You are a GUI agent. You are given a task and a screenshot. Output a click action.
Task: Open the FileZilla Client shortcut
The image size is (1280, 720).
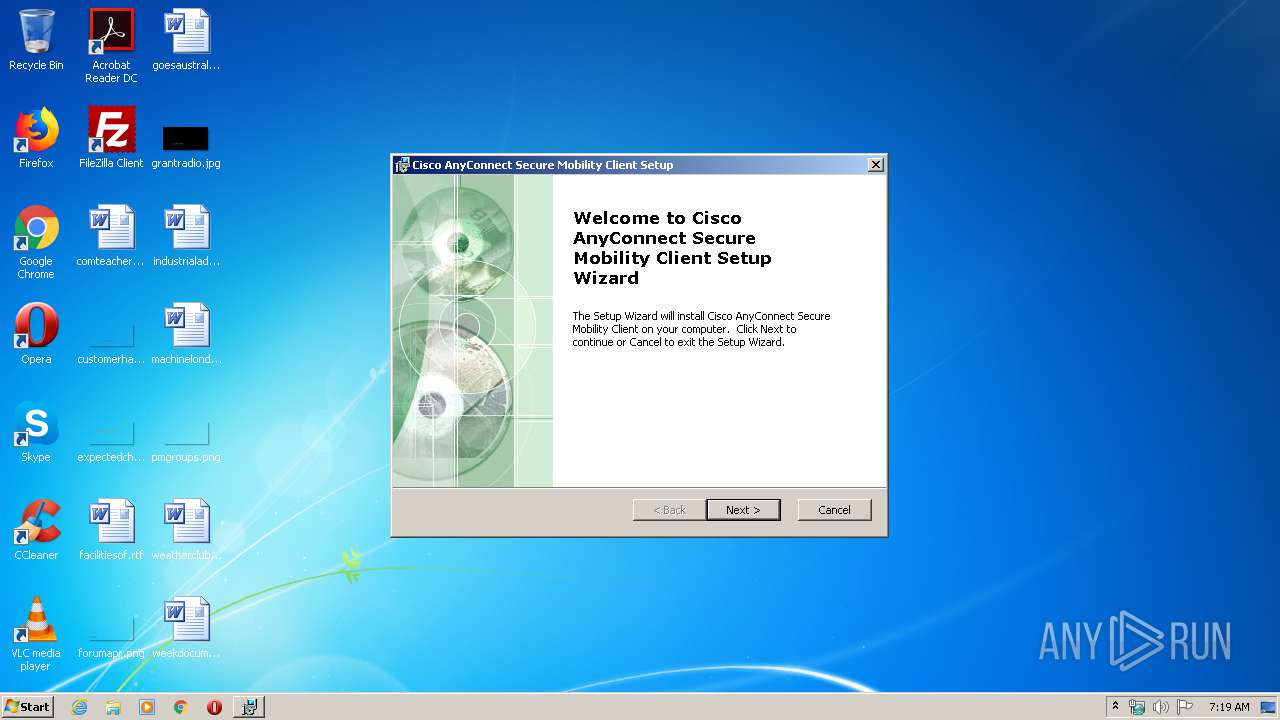[x=111, y=138]
